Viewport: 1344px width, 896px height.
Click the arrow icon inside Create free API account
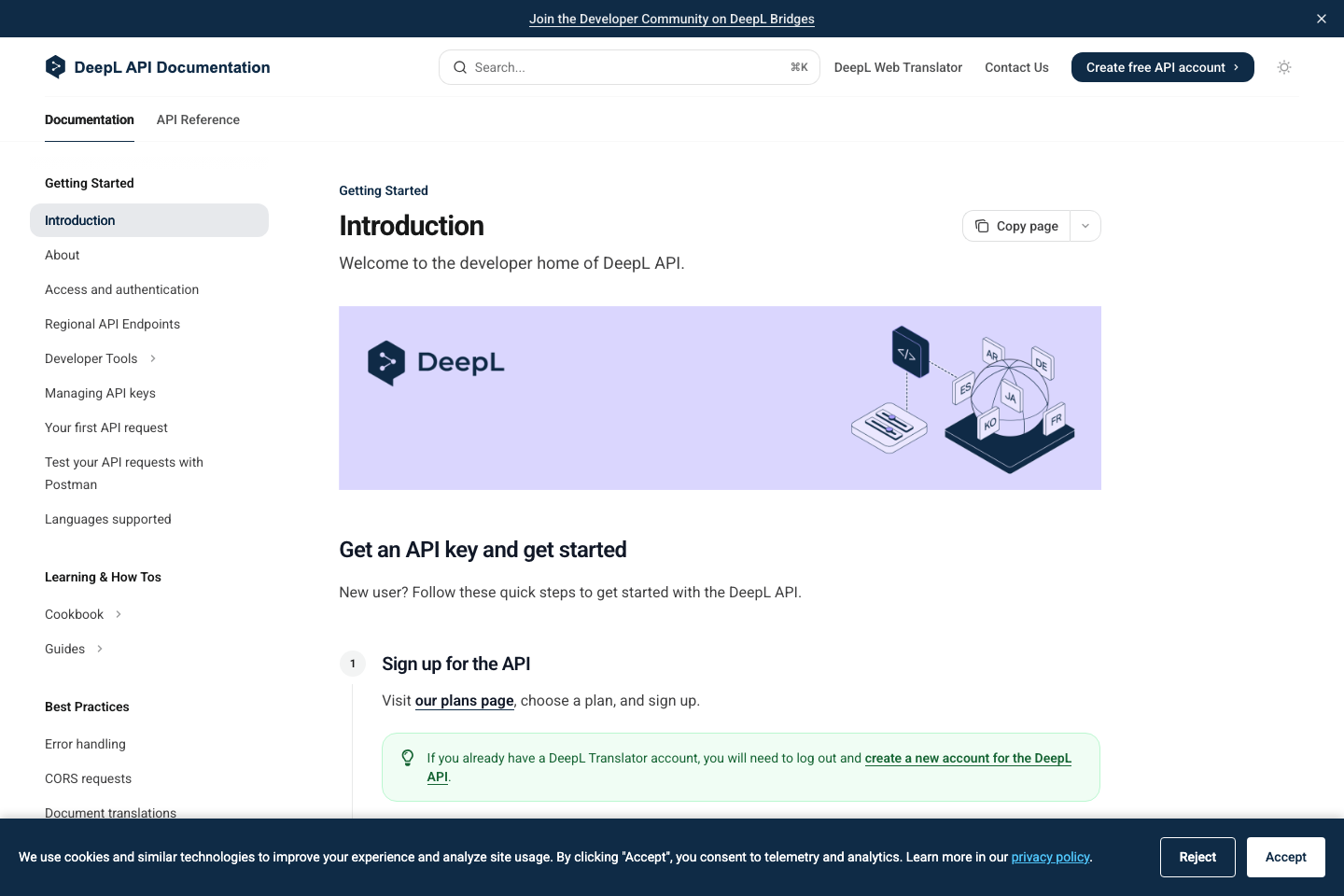tap(1239, 67)
